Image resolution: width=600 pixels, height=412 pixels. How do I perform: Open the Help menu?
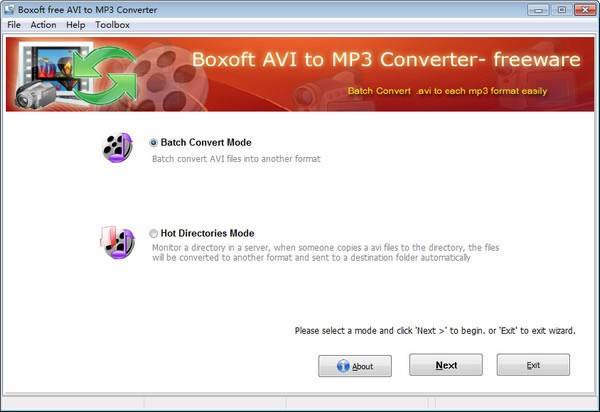(x=75, y=25)
